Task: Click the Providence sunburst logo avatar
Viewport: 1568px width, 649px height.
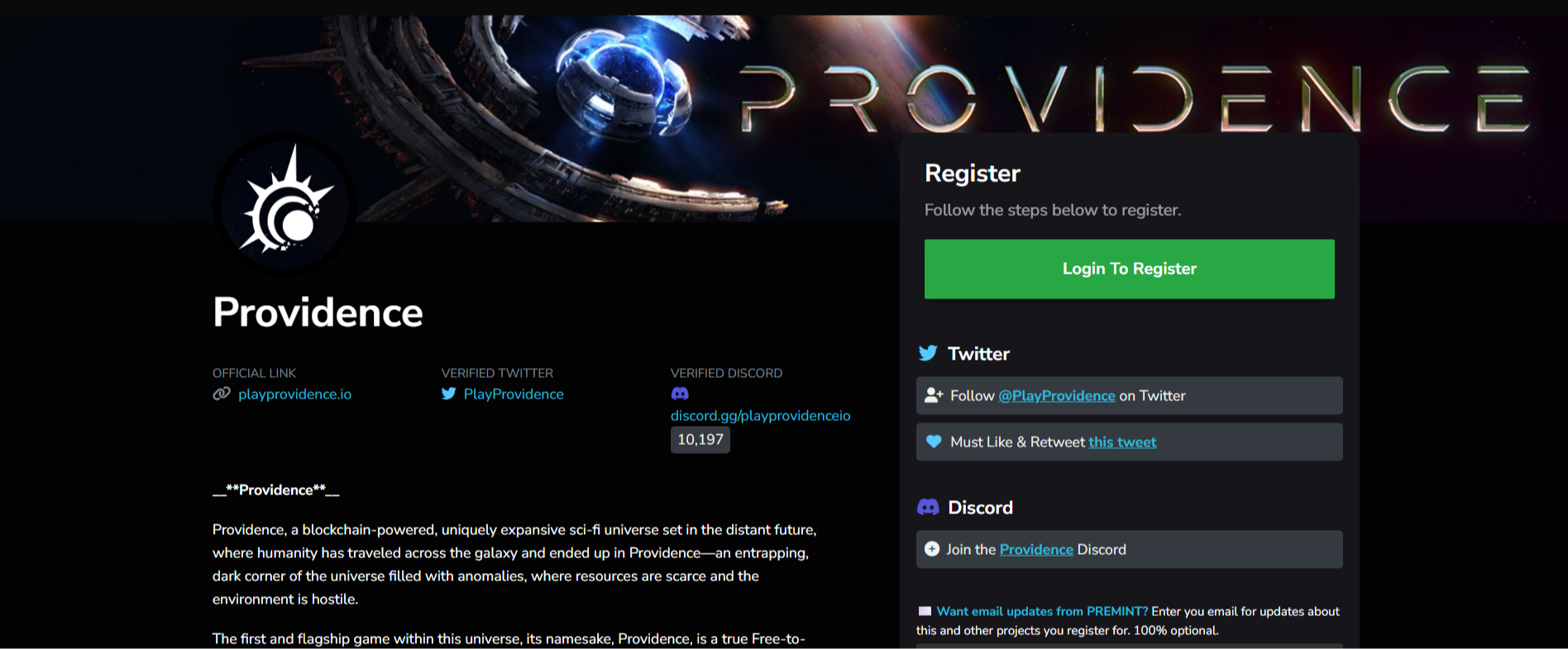Action: [285, 204]
